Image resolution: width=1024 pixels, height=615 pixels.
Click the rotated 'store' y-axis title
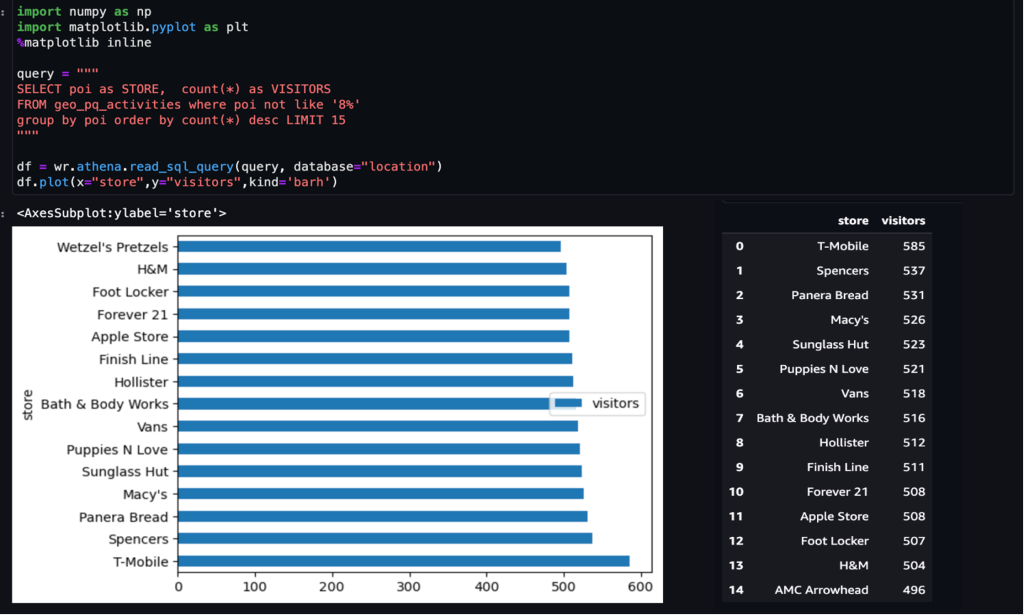(27, 405)
